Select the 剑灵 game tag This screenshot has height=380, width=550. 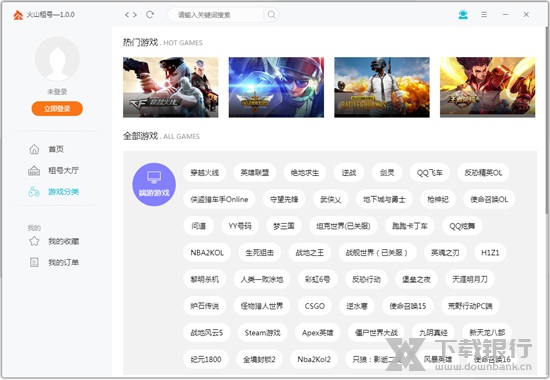pos(387,173)
